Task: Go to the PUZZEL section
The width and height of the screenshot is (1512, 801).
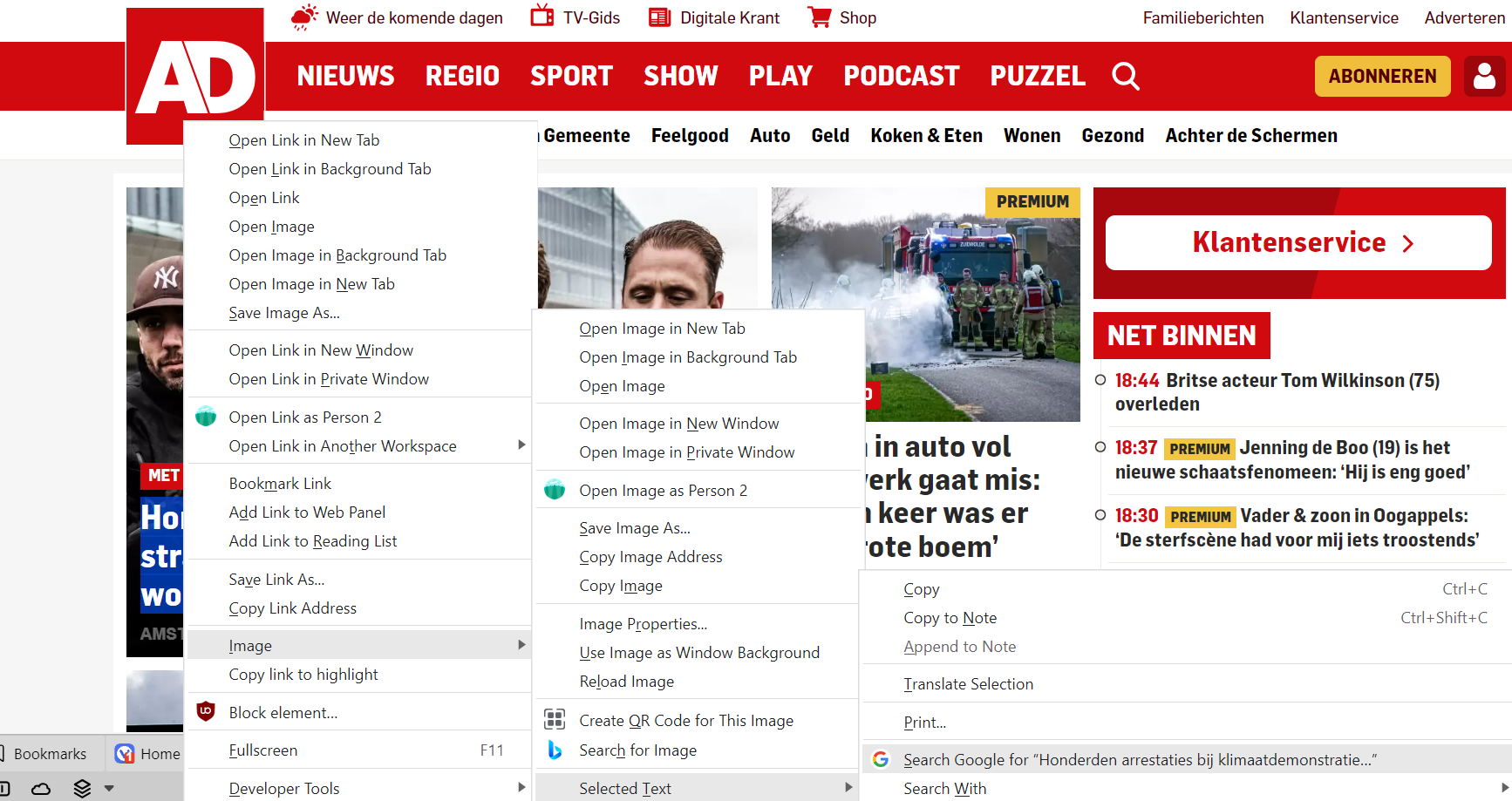Action: point(1038,77)
